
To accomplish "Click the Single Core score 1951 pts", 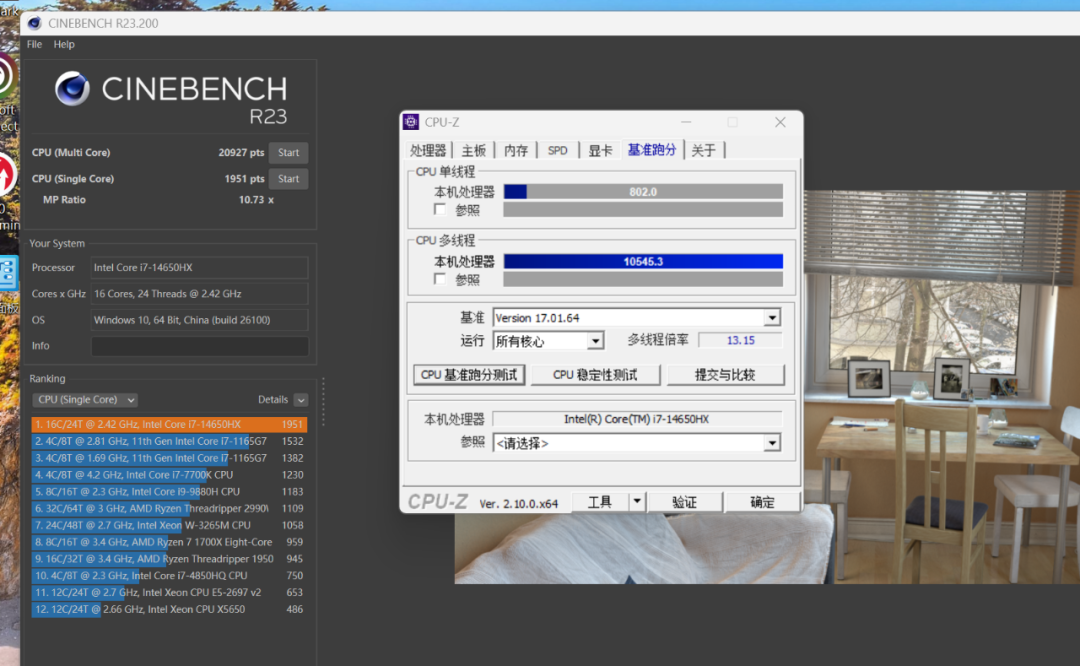I will coord(245,178).
